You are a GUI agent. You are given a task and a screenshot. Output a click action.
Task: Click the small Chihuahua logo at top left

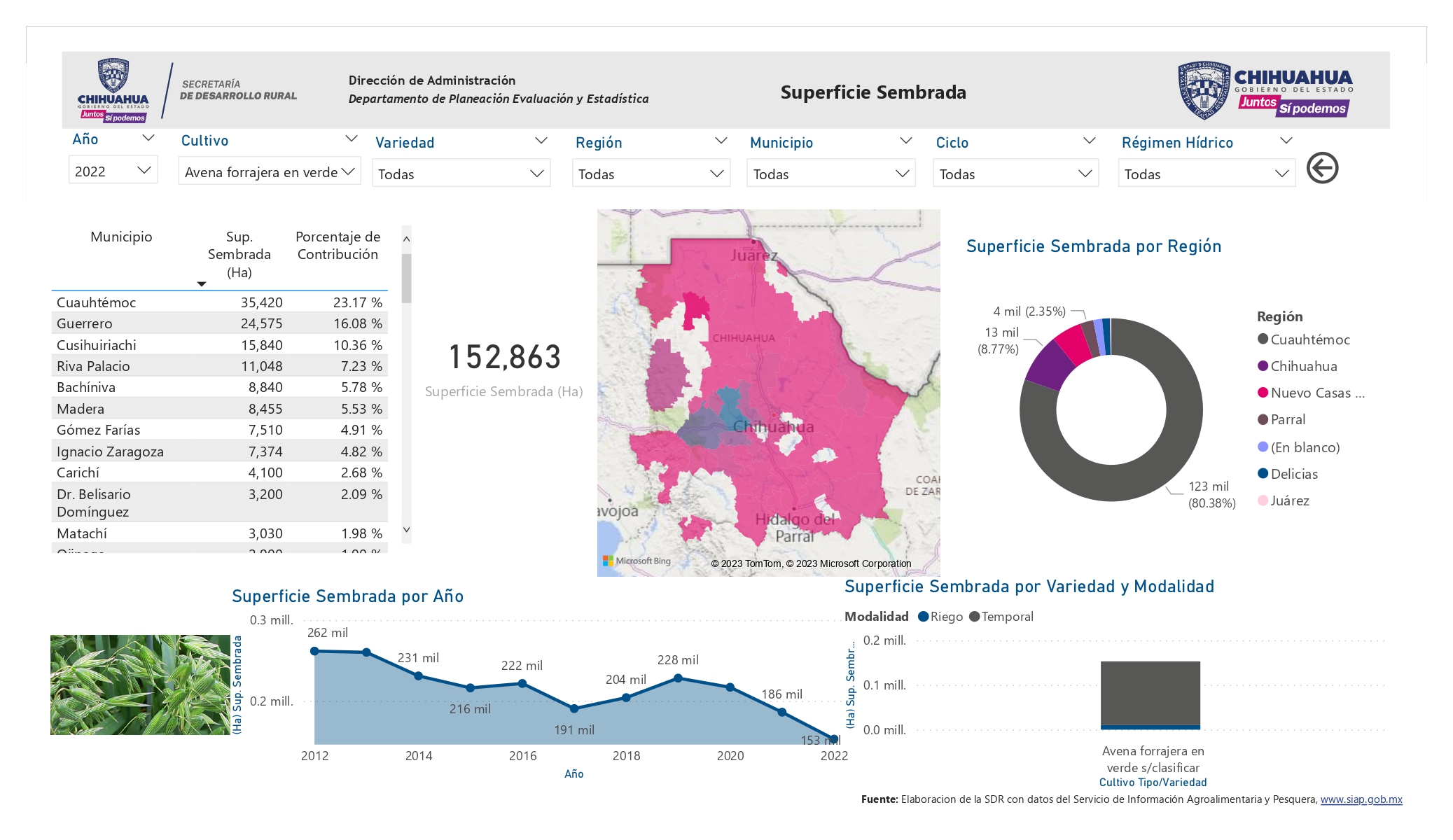[113, 91]
